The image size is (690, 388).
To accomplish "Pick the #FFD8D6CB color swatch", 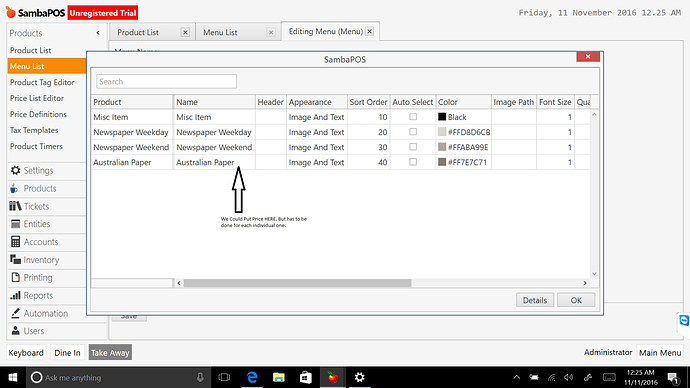I will (442, 132).
